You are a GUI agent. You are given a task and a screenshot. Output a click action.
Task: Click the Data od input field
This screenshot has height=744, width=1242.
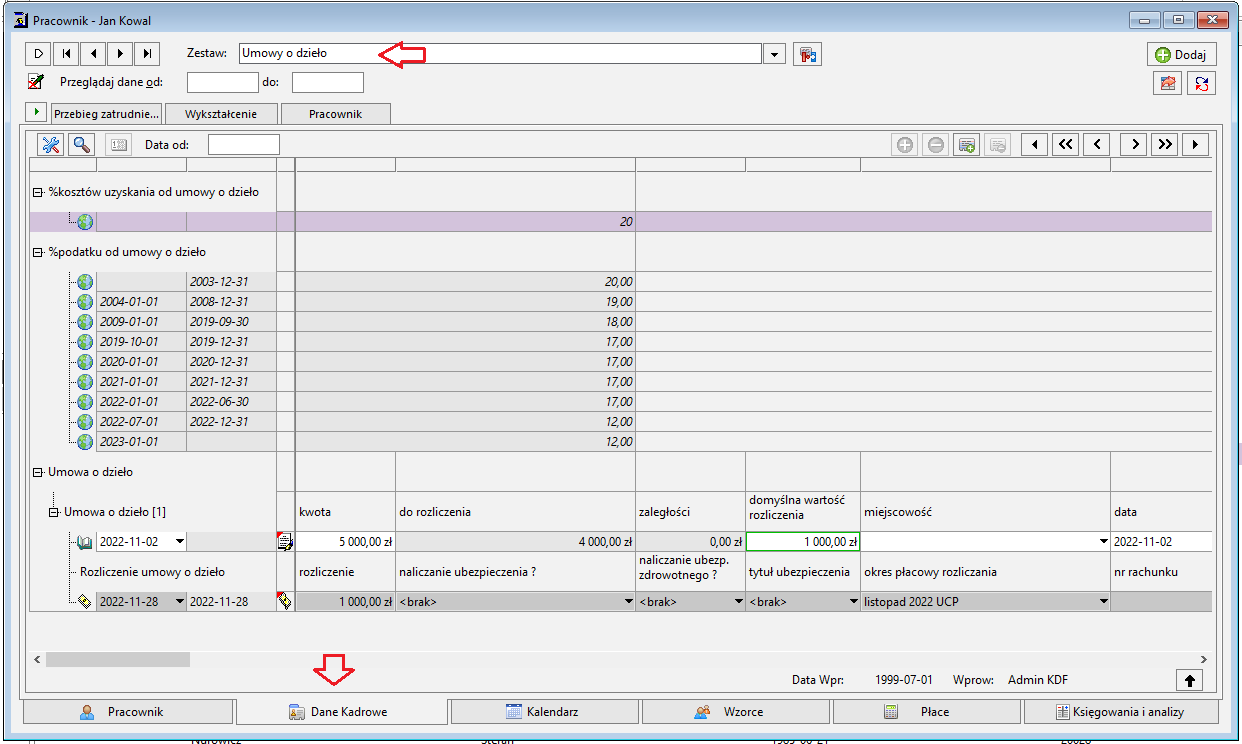tap(244, 145)
